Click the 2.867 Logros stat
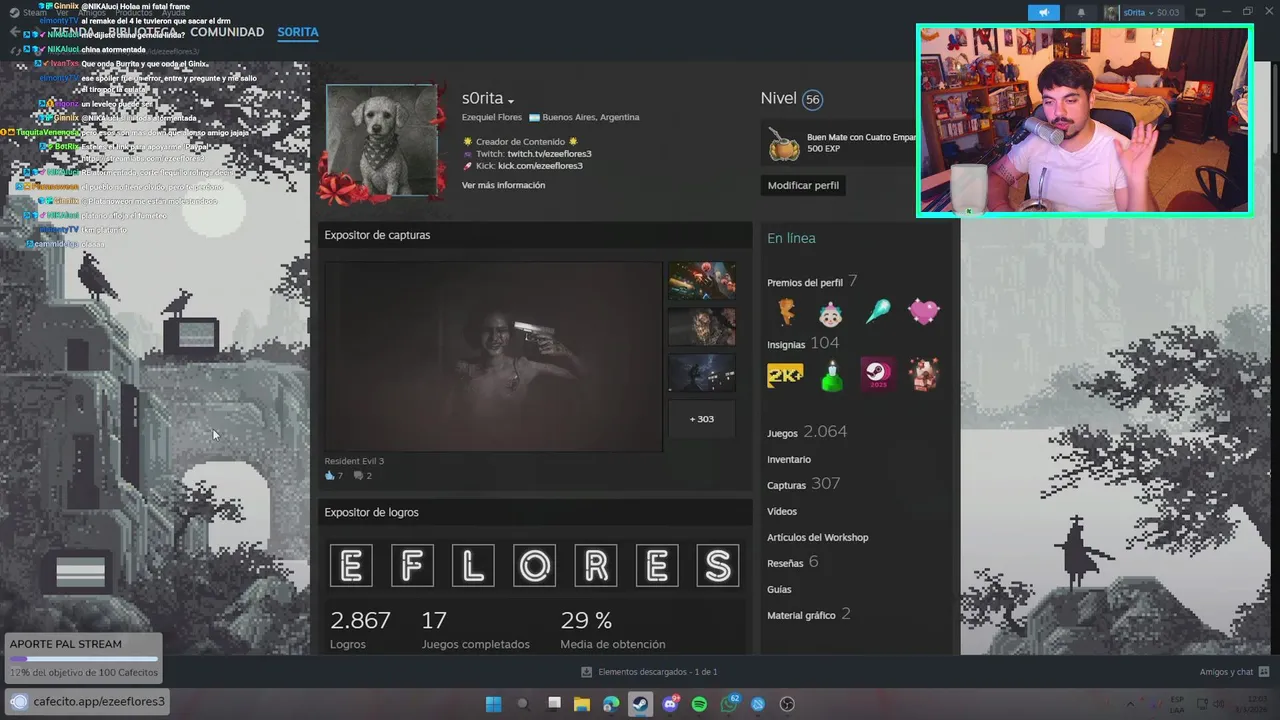 click(x=361, y=630)
